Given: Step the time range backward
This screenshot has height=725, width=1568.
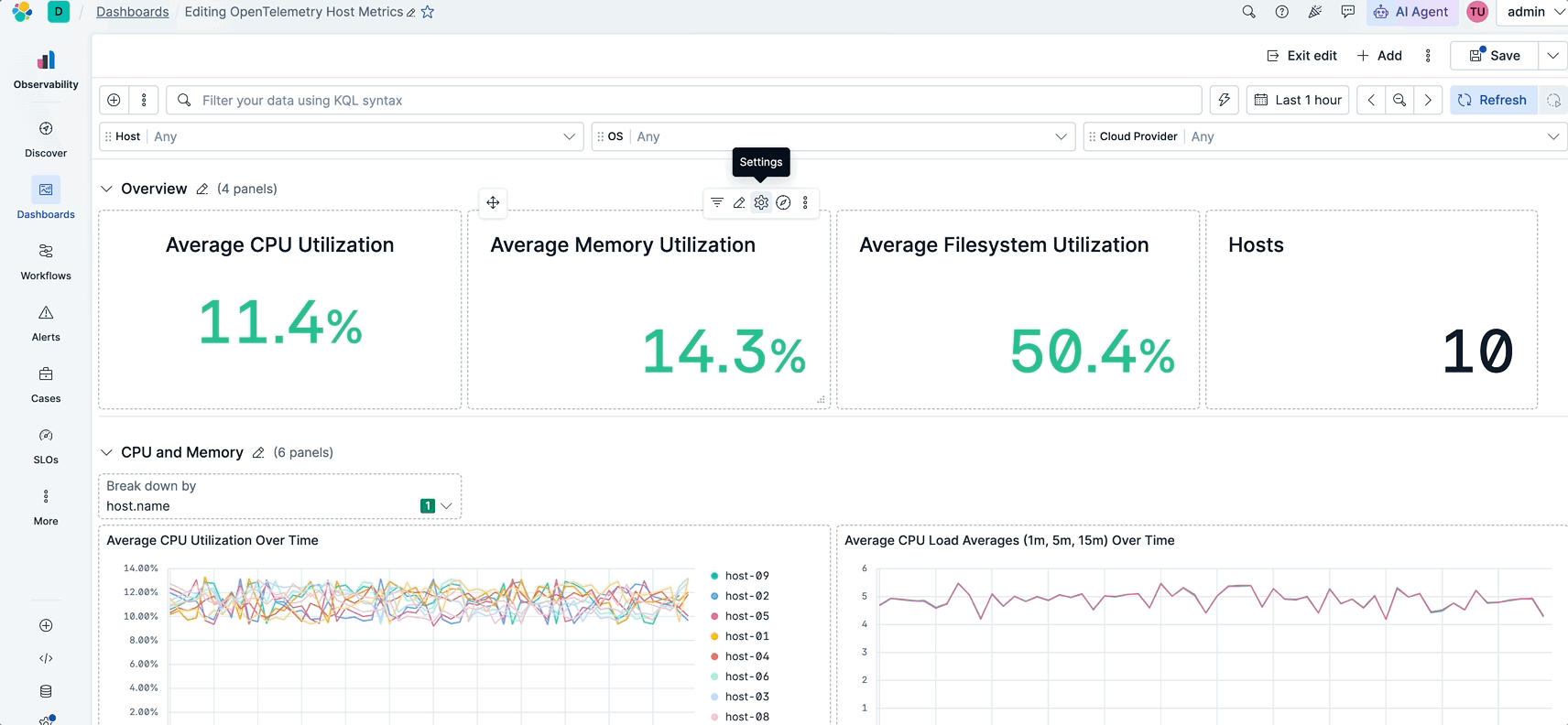Looking at the screenshot, I should [1371, 100].
